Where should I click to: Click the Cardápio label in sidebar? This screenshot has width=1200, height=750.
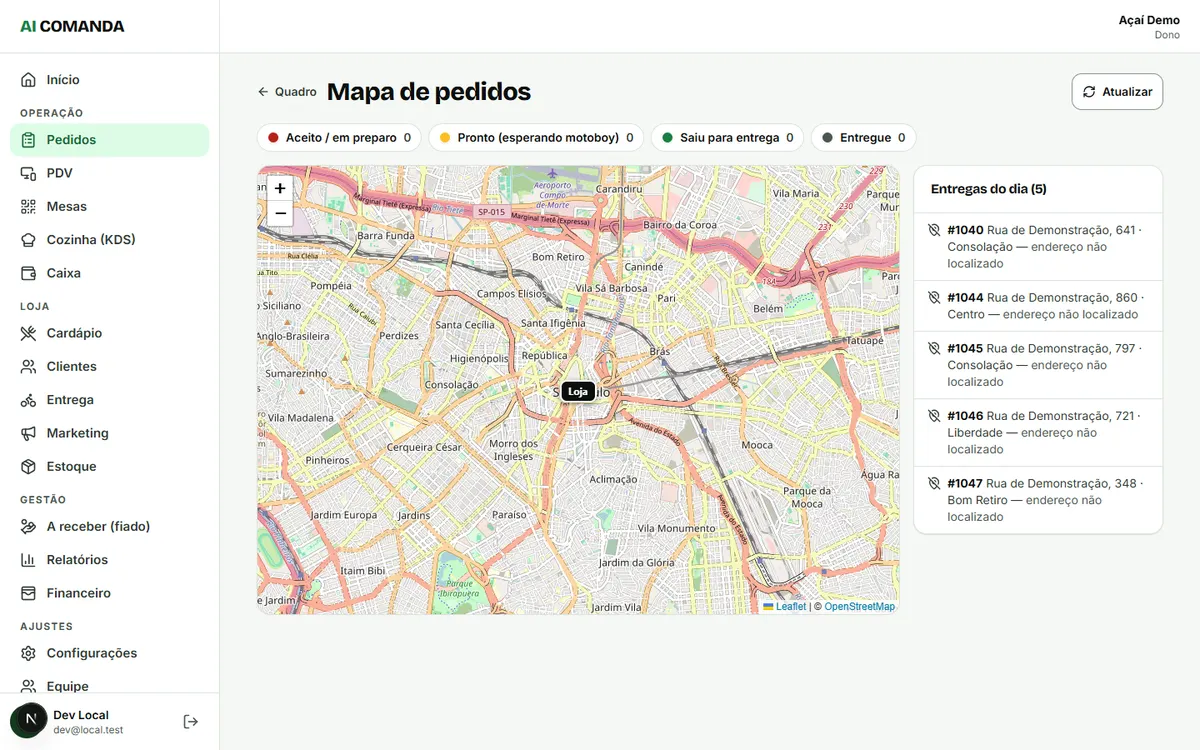click(74, 333)
